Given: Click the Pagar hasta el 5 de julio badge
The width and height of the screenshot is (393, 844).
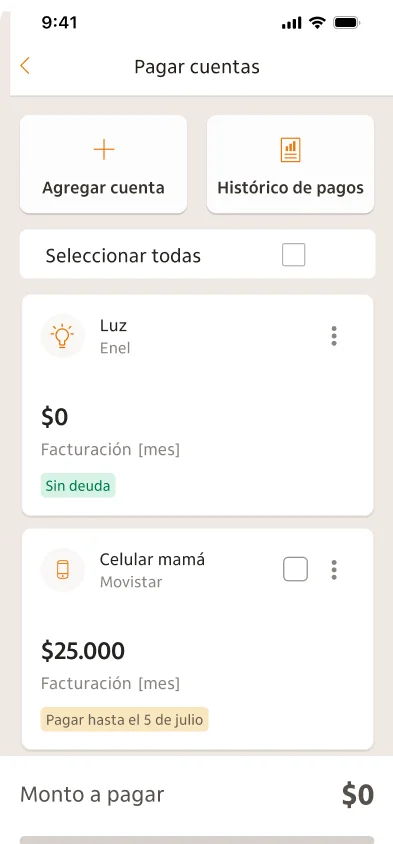Looking at the screenshot, I should point(124,720).
